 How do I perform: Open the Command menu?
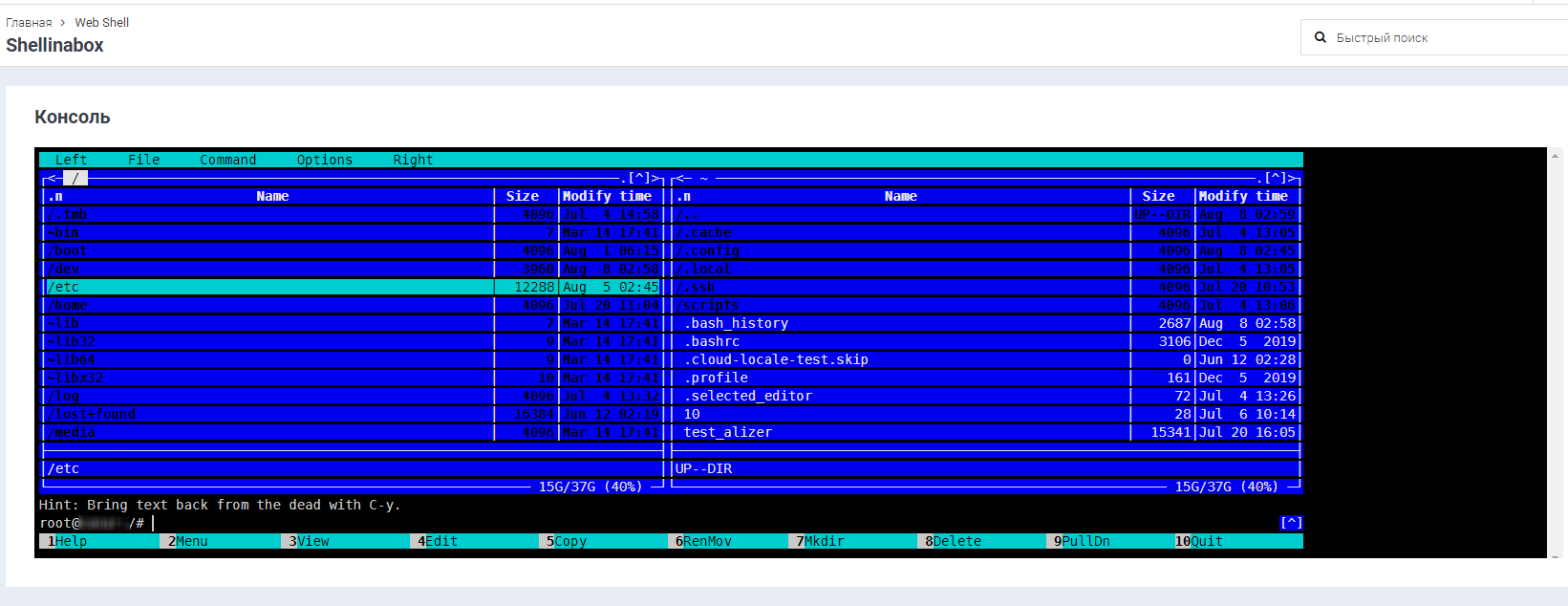coord(227,160)
